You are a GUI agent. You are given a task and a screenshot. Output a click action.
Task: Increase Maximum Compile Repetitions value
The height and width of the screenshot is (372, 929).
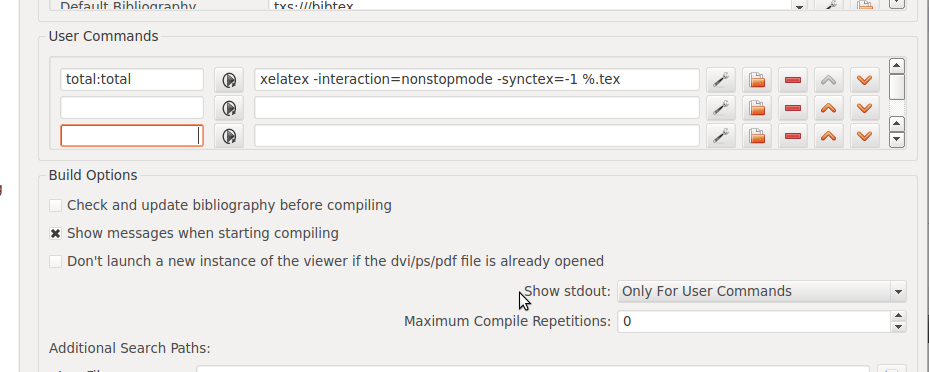[x=898, y=316]
